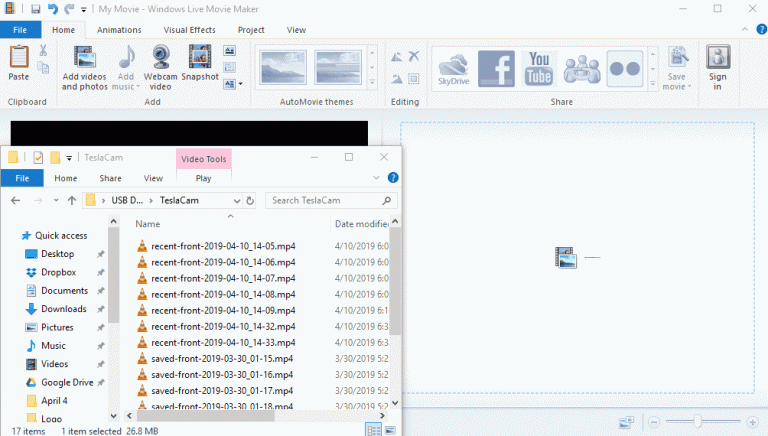
Task: Click Undo in Movie Maker quick access toolbar
Action: click(x=52, y=9)
